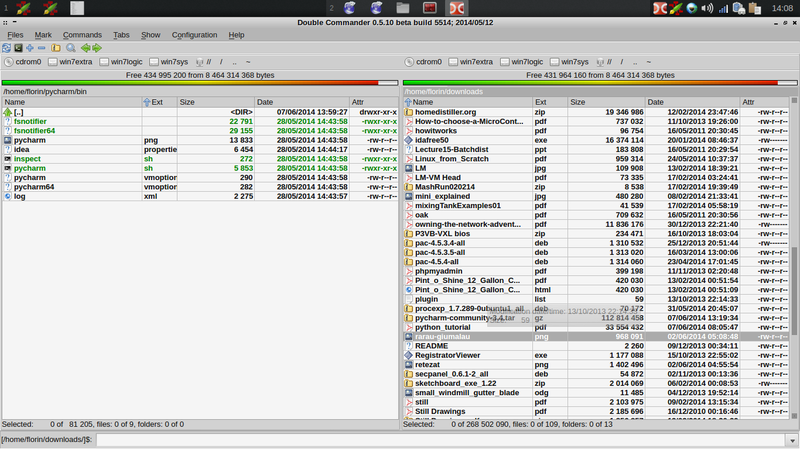Go to root (/) in right panel
This screenshot has height=449, width=800.
(x=621, y=62)
